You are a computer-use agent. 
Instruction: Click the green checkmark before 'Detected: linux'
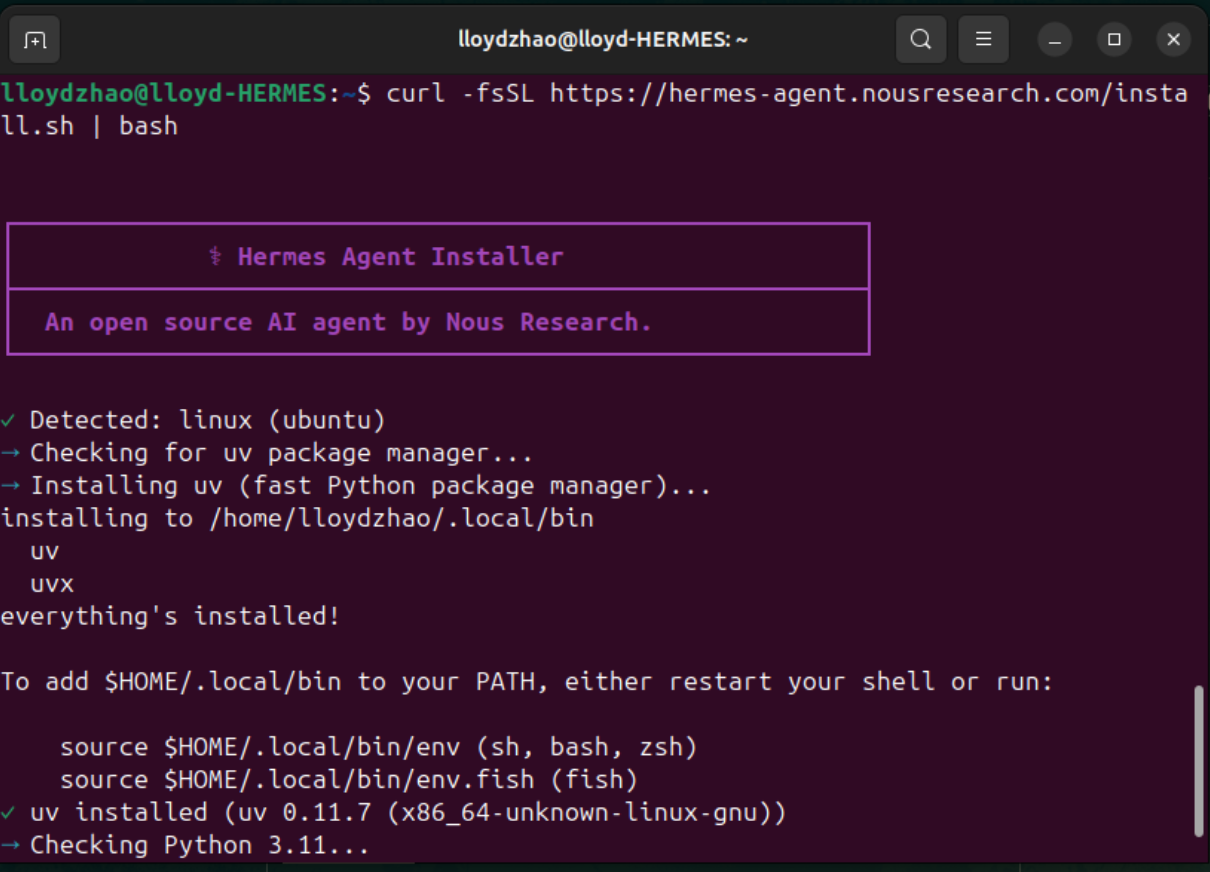(8, 420)
